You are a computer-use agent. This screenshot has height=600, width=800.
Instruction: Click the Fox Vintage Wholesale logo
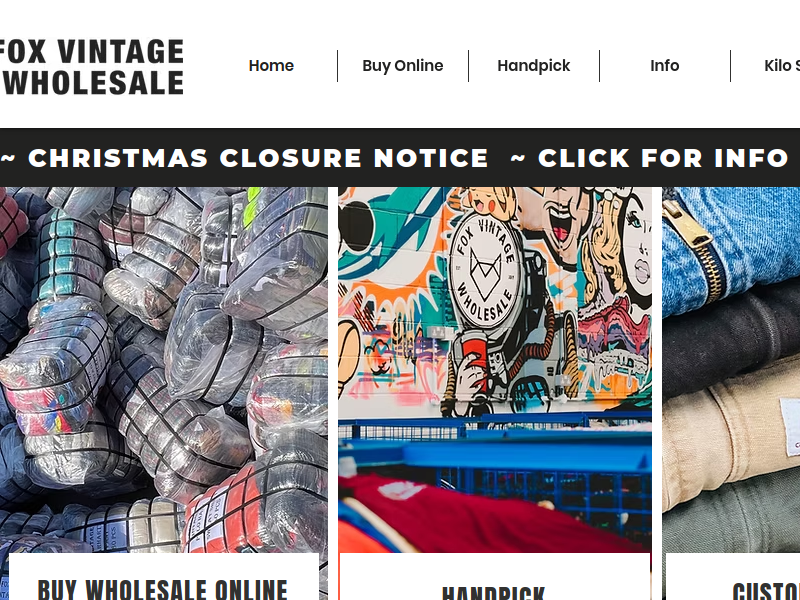tap(92, 67)
